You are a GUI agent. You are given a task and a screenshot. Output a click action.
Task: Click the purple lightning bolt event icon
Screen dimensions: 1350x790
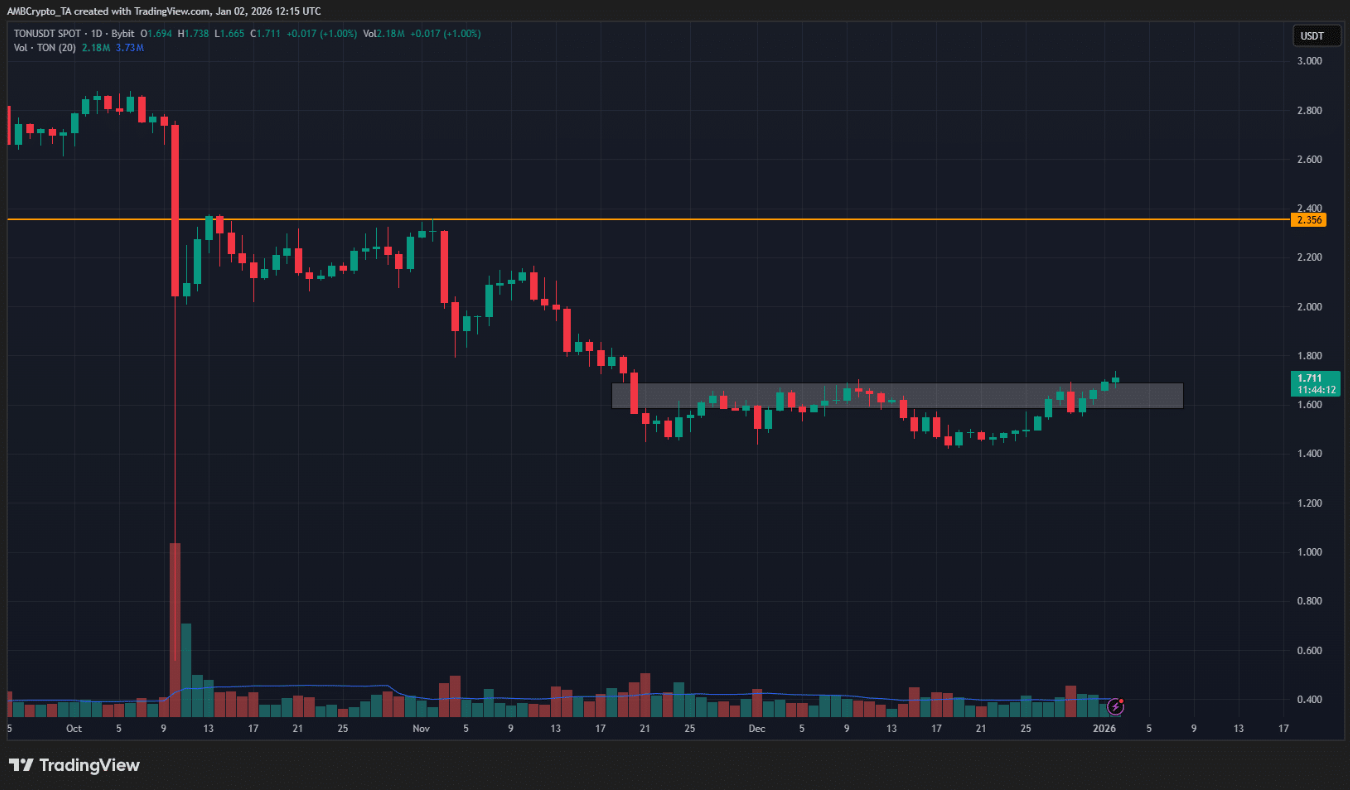click(1116, 707)
